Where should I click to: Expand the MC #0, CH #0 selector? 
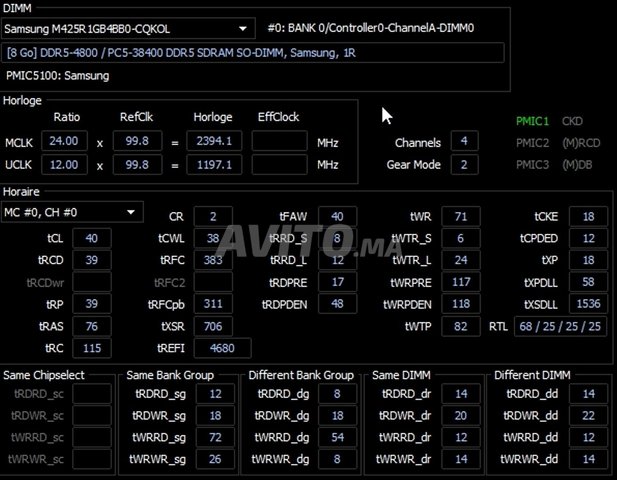(x=72, y=212)
